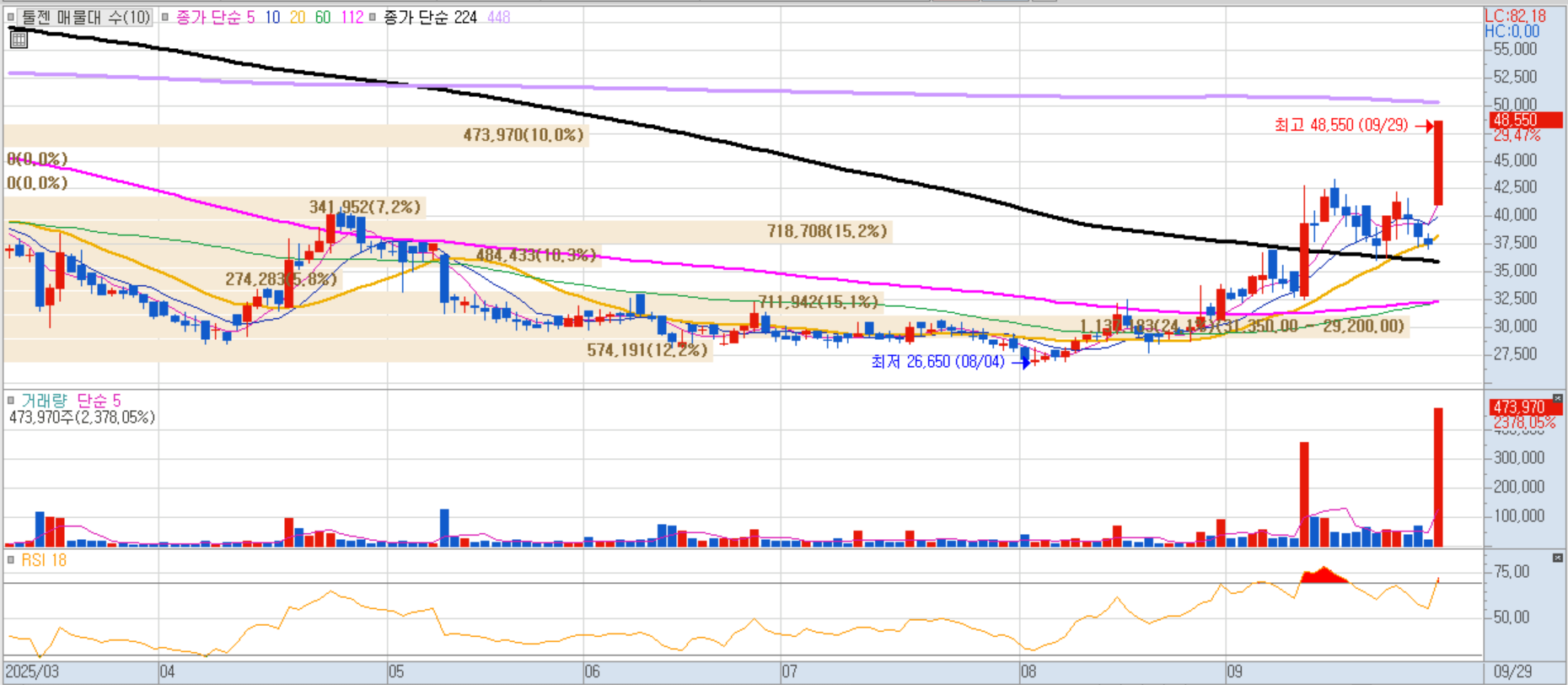Click the 711,942(15.1%) volume profile label
This screenshot has width=1568, height=685.
point(818,301)
